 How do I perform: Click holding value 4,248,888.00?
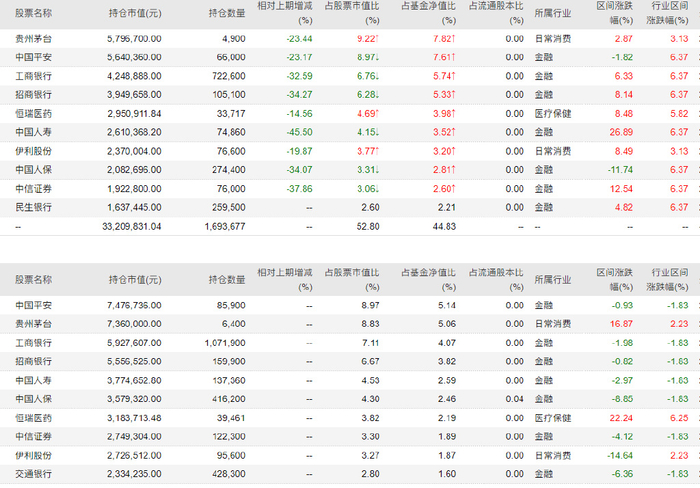coord(134,76)
